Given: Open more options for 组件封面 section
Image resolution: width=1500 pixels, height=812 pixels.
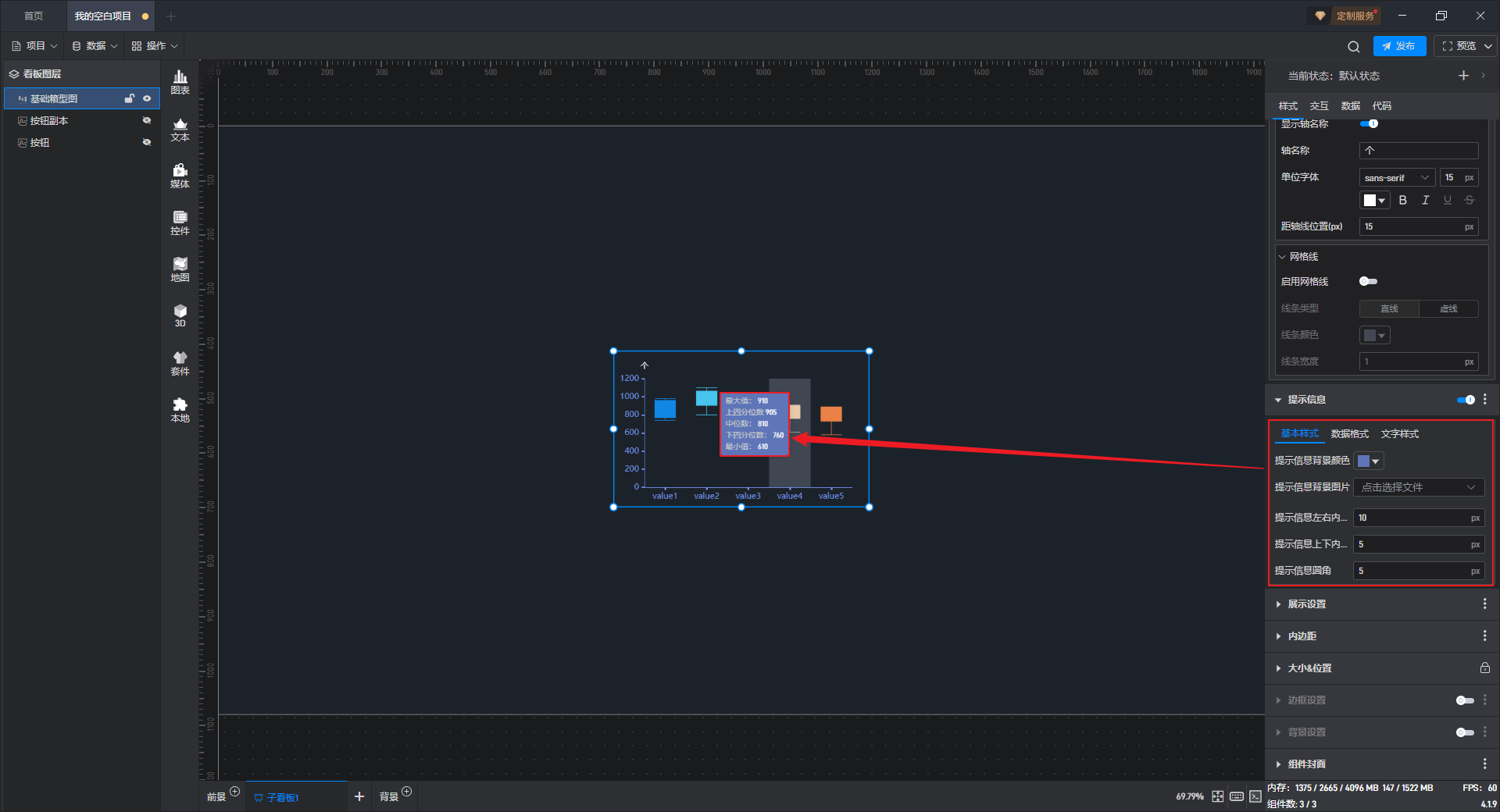Looking at the screenshot, I should pos(1485,764).
